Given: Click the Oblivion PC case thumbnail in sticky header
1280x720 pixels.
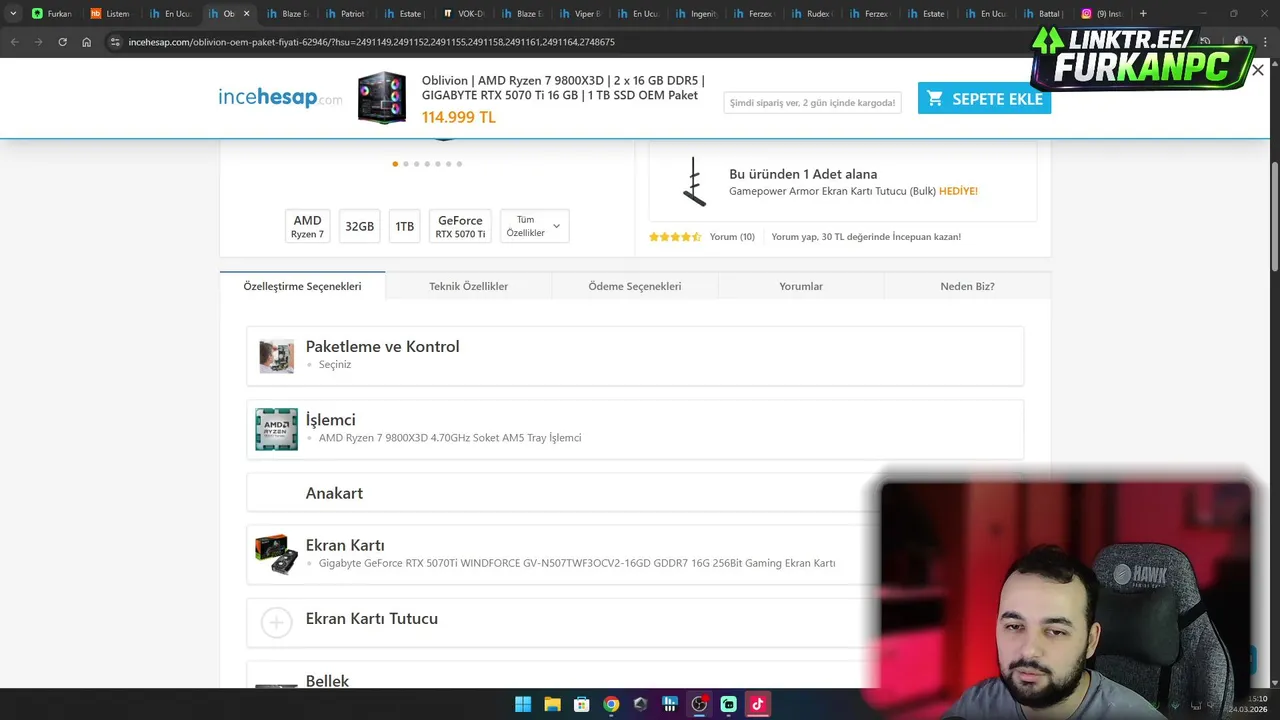Looking at the screenshot, I should [x=382, y=98].
